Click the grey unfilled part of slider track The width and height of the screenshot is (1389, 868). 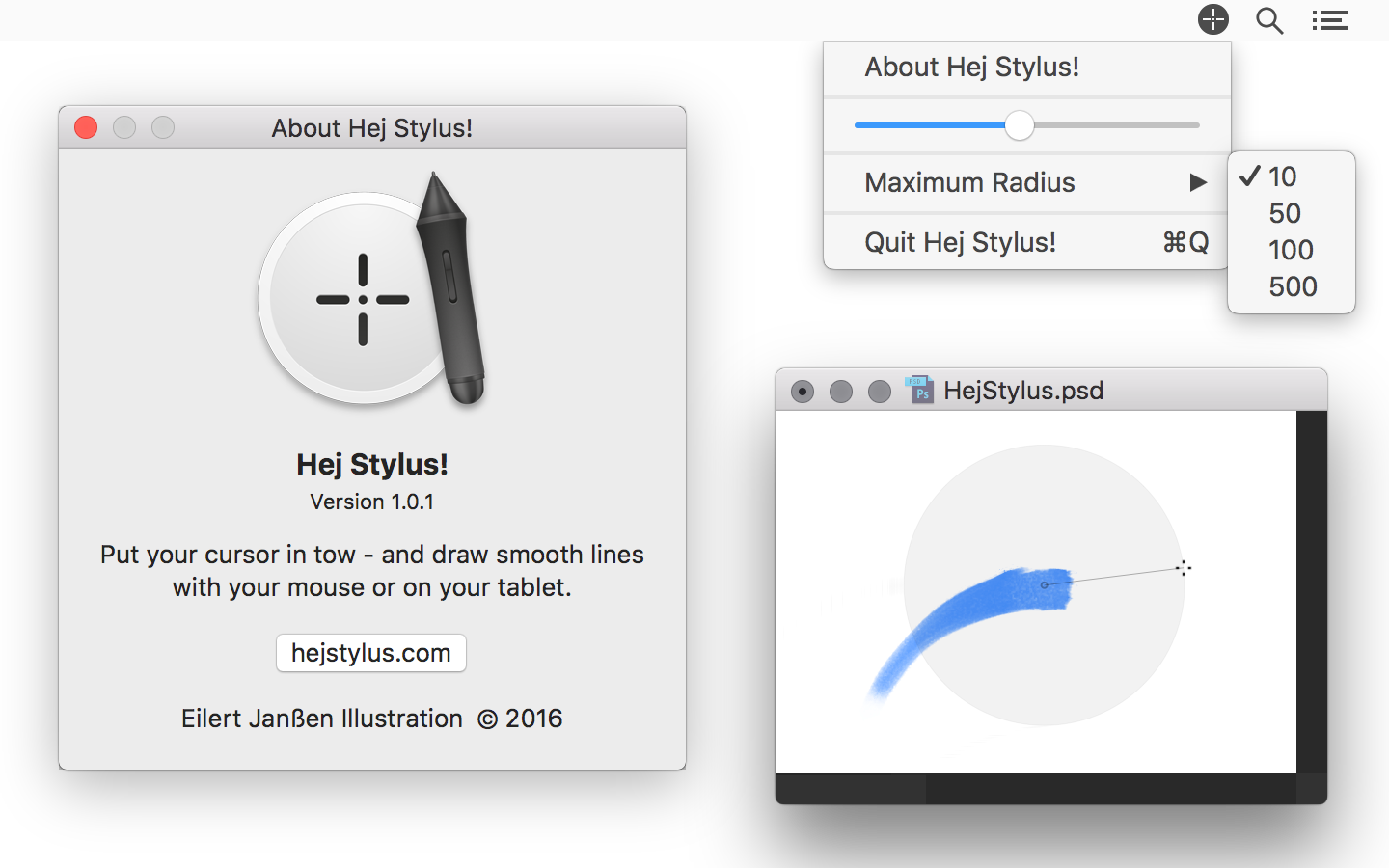(x=1117, y=125)
